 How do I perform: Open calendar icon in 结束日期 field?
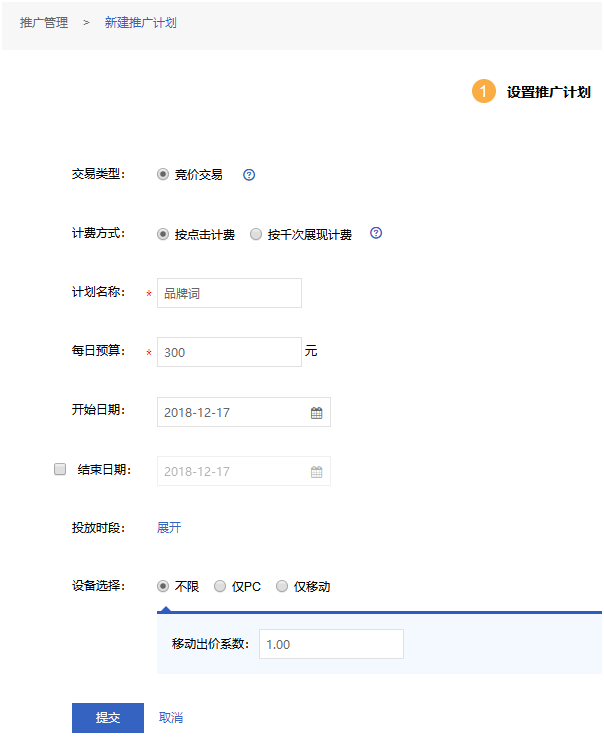316,472
